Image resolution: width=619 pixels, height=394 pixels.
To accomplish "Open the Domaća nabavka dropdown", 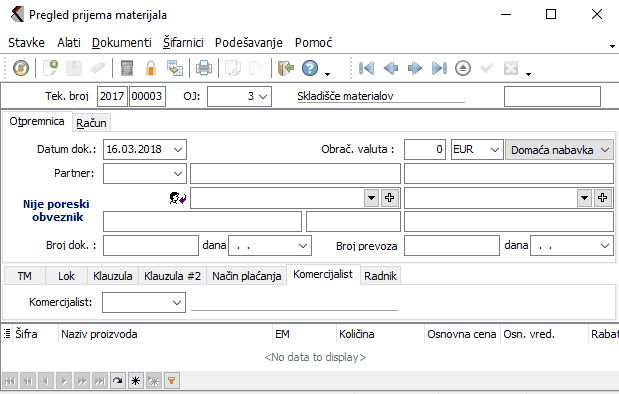I will click(605, 150).
